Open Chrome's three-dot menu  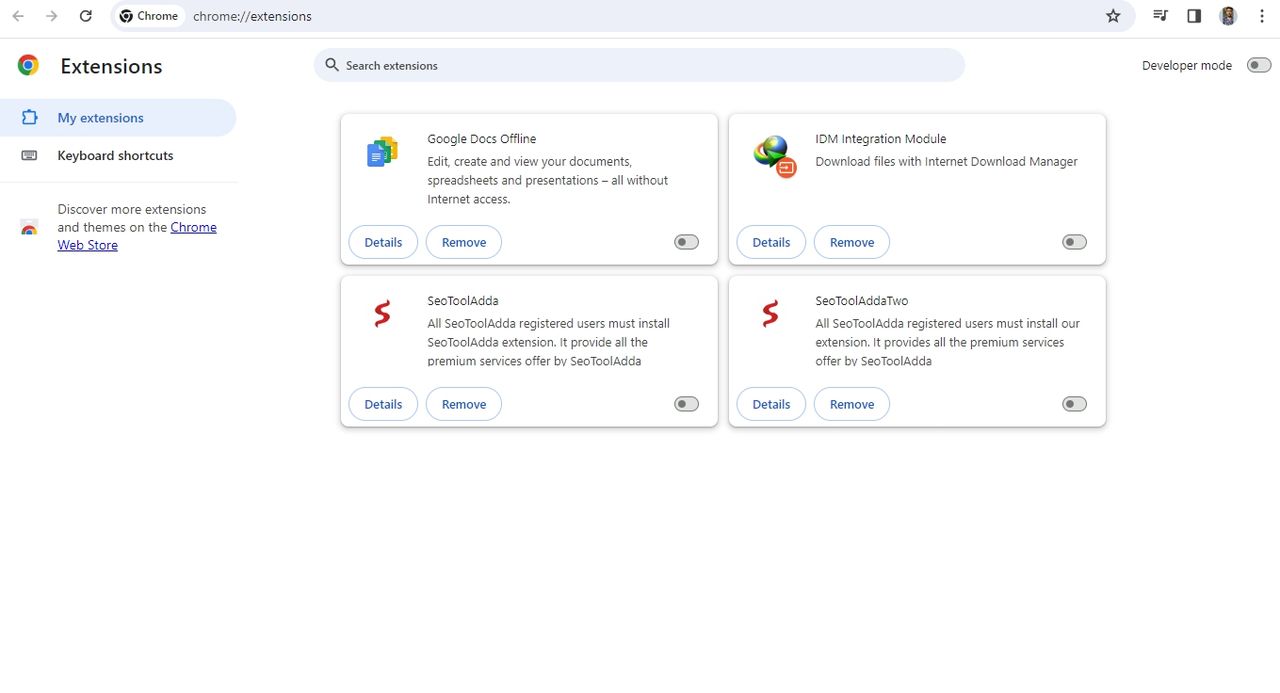1261,16
